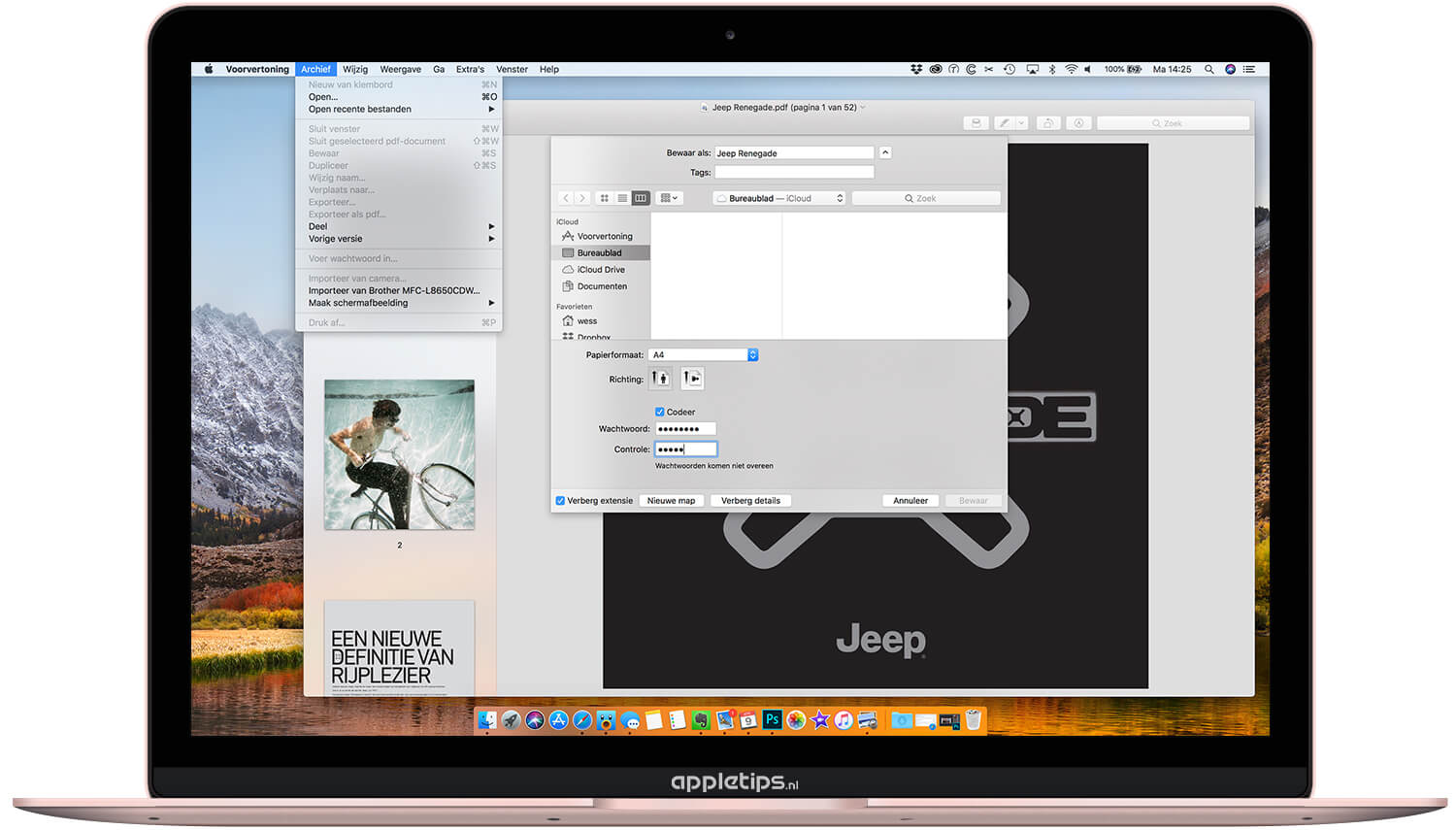Select landscape orientation icon next to Richting
Image resolution: width=1456 pixels, height=830 pixels.
point(692,379)
